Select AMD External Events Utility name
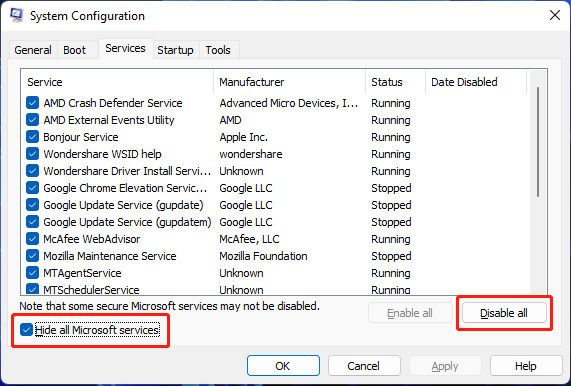This screenshot has height=386, width=571. tap(109, 120)
